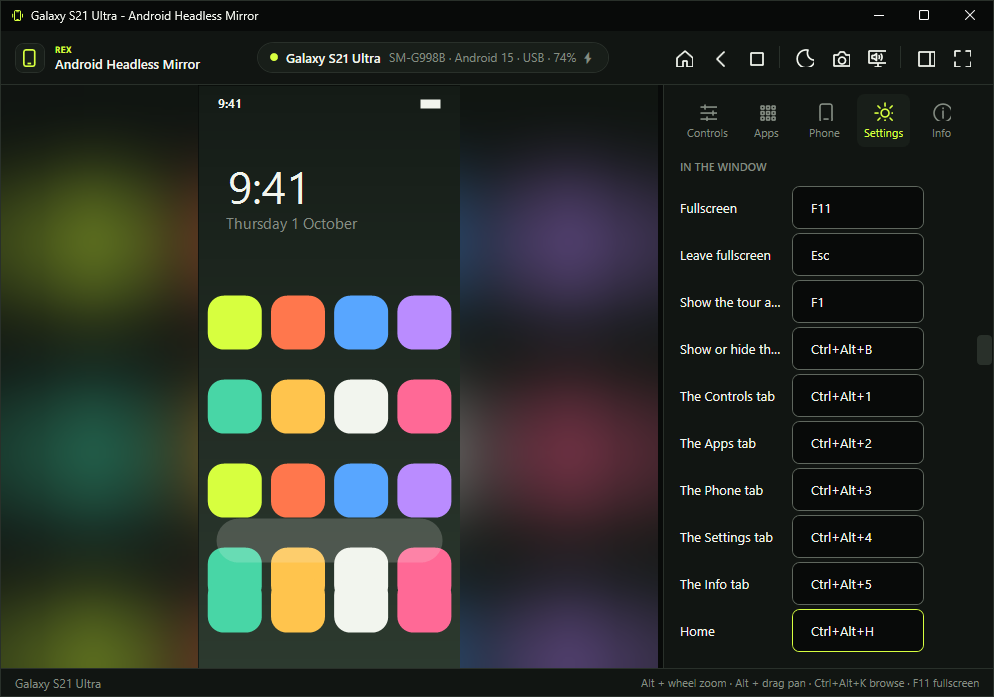Screen dimensions: 994x697
Task: Select the Ctrl+Alt+3 shortcut field
Action: click(x=858, y=490)
